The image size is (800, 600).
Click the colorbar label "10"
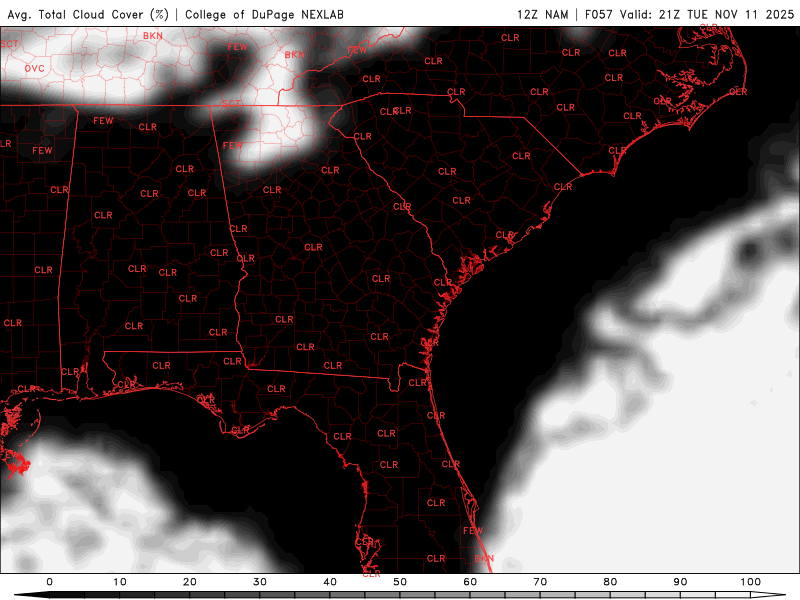click(x=119, y=582)
